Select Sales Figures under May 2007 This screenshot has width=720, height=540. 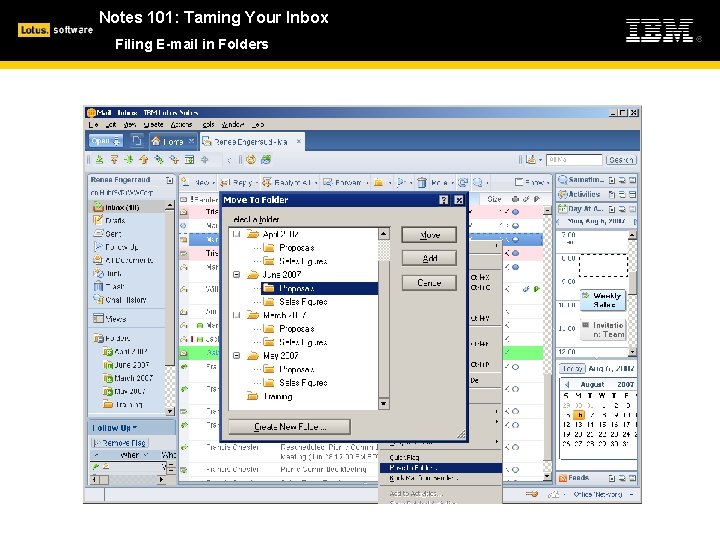(303, 382)
